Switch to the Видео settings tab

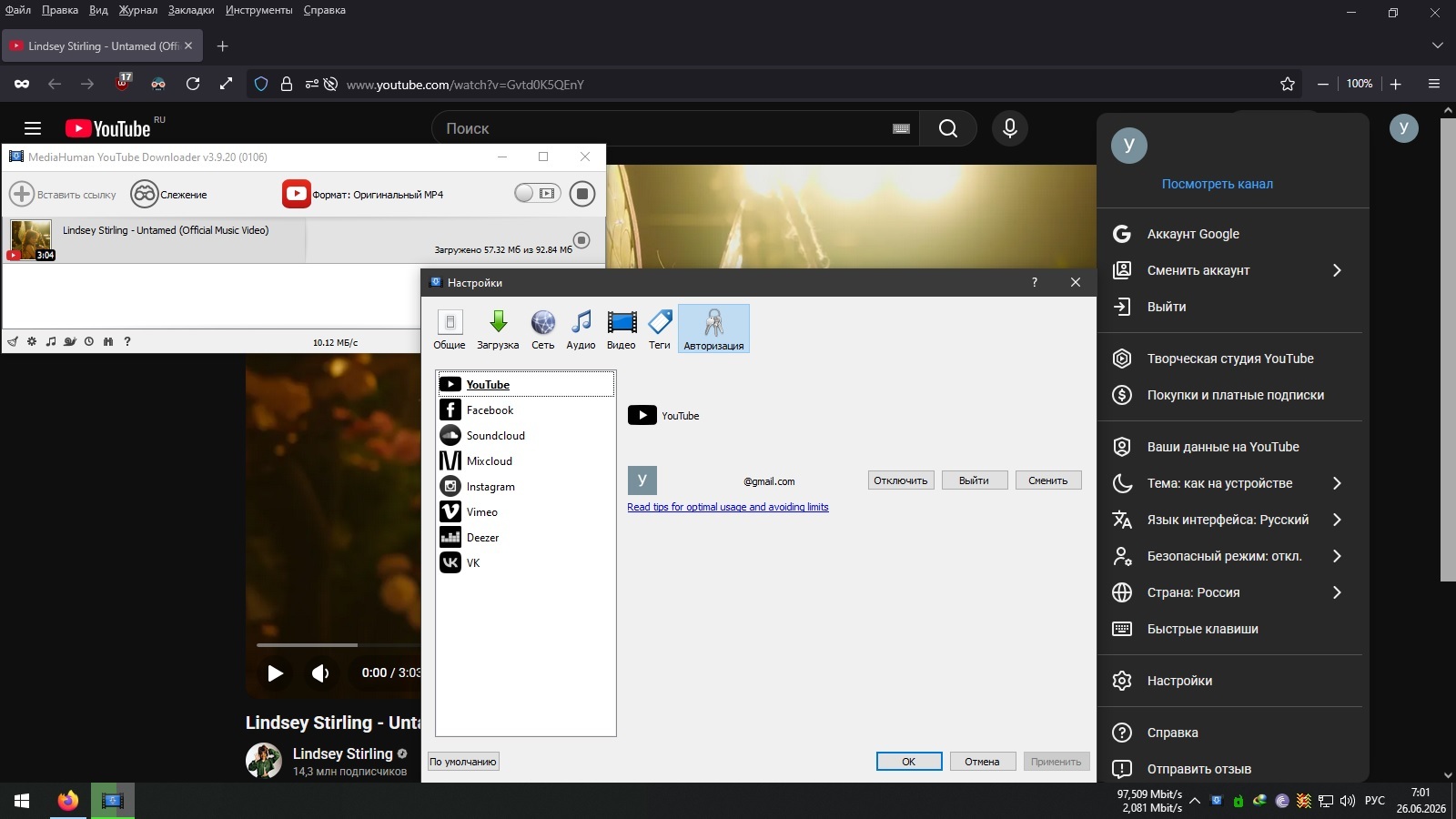[622, 329]
